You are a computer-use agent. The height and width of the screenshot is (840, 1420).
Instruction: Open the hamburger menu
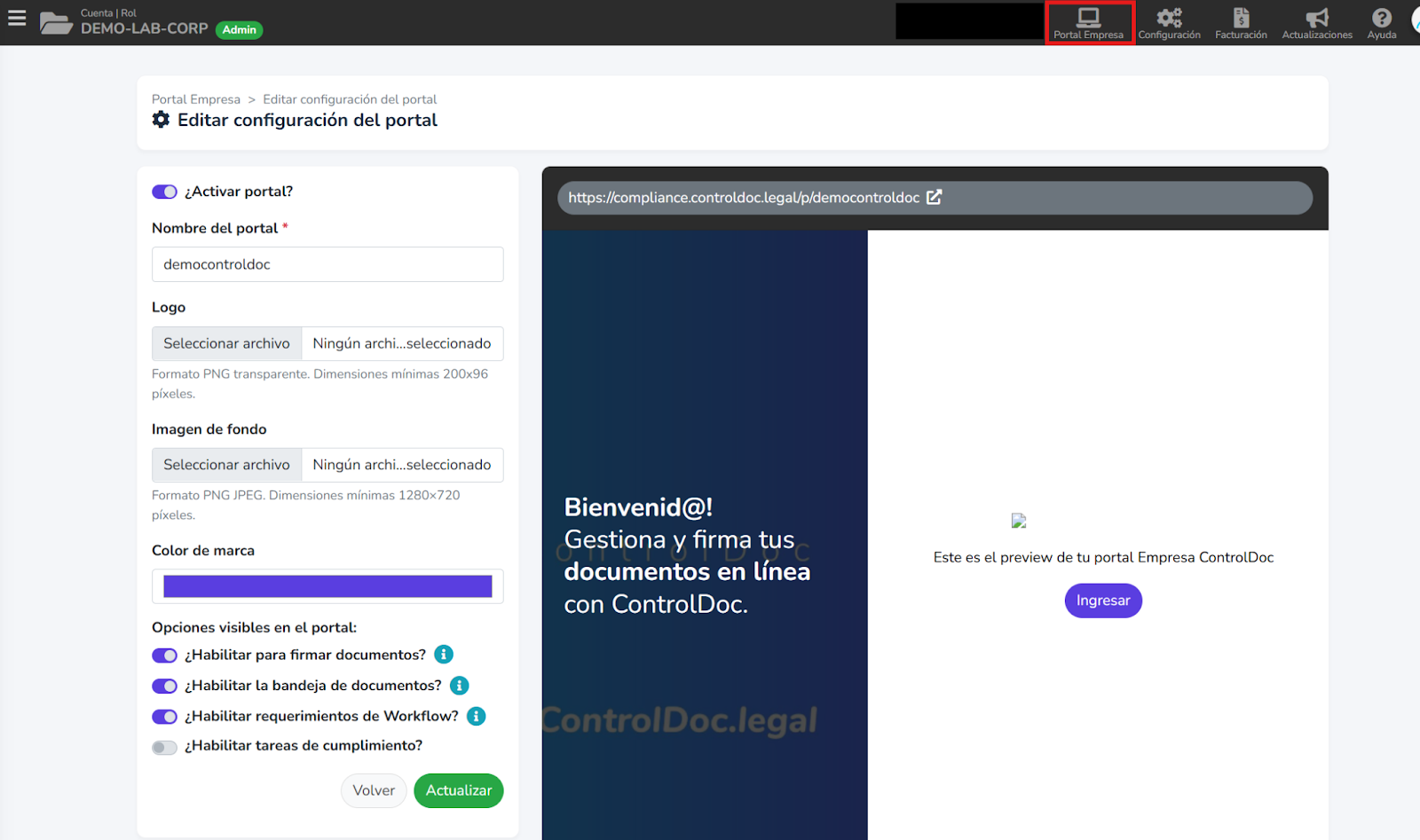click(17, 18)
